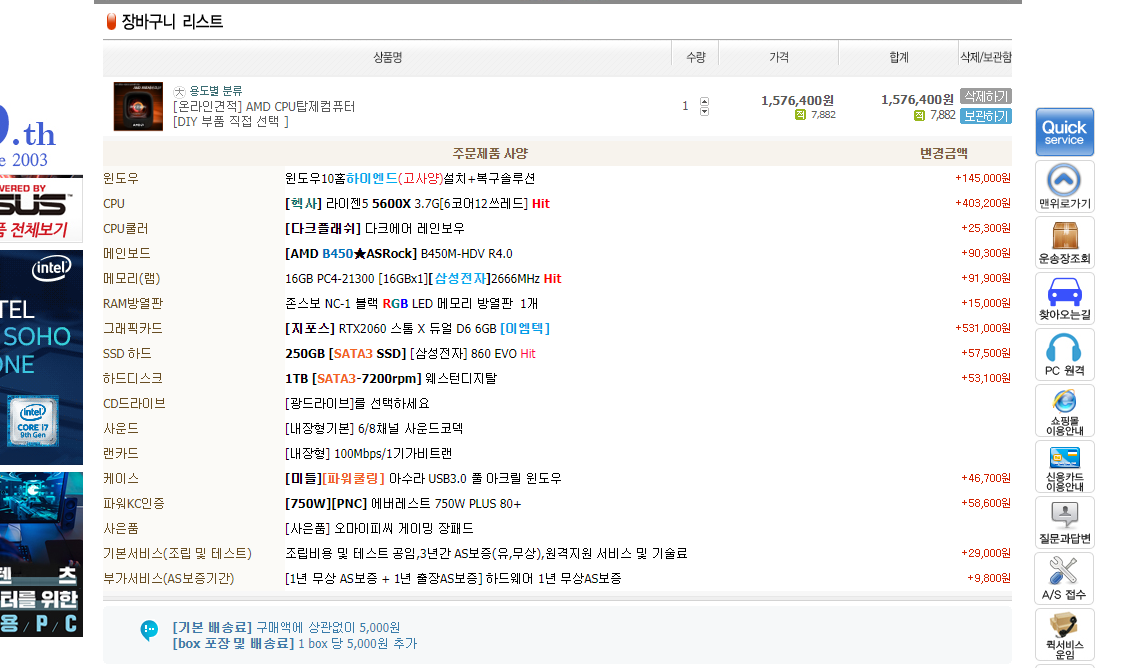Click the 100Mbps/1기가비트랜 entry
Screen dimensions: 1148x668
[x=368, y=453]
